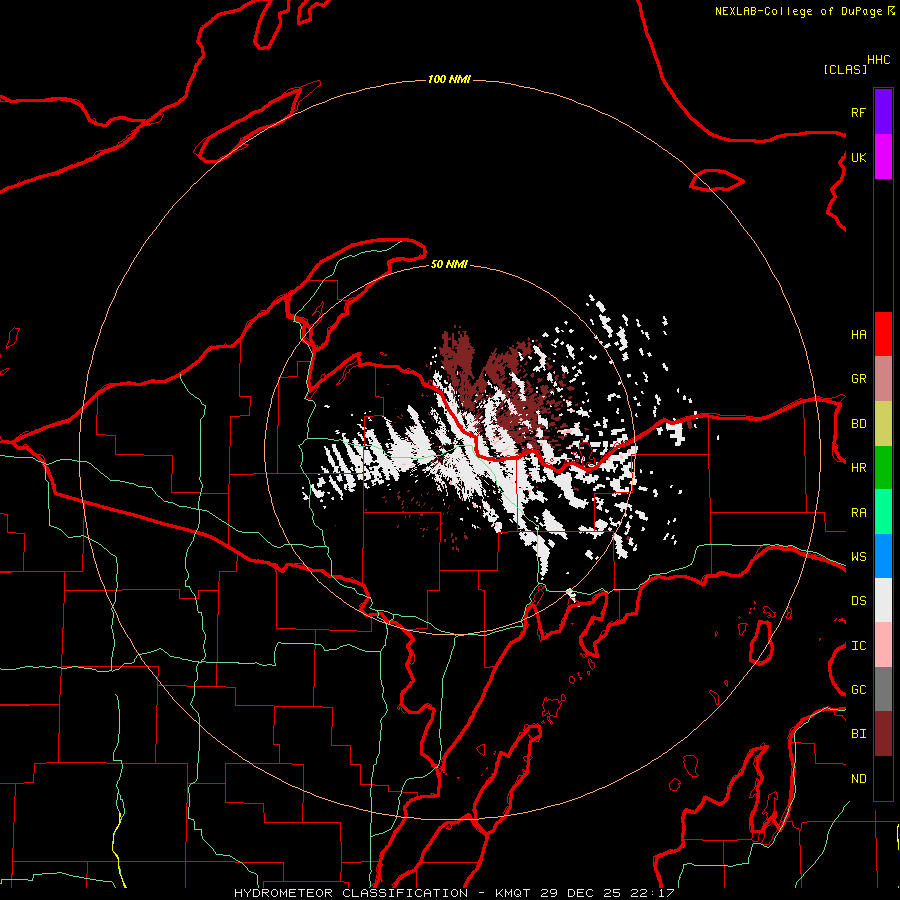900x900 pixels.
Task: Click the 100 NMI range ring label
Action: click(x=449, y=79)
